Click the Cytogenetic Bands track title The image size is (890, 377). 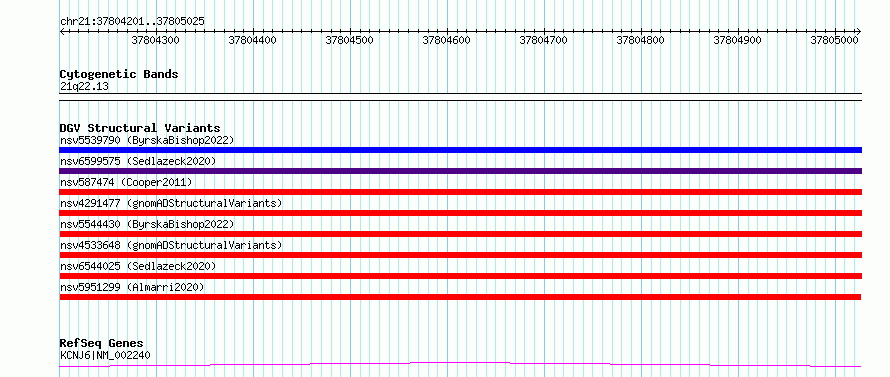(119, 74)
